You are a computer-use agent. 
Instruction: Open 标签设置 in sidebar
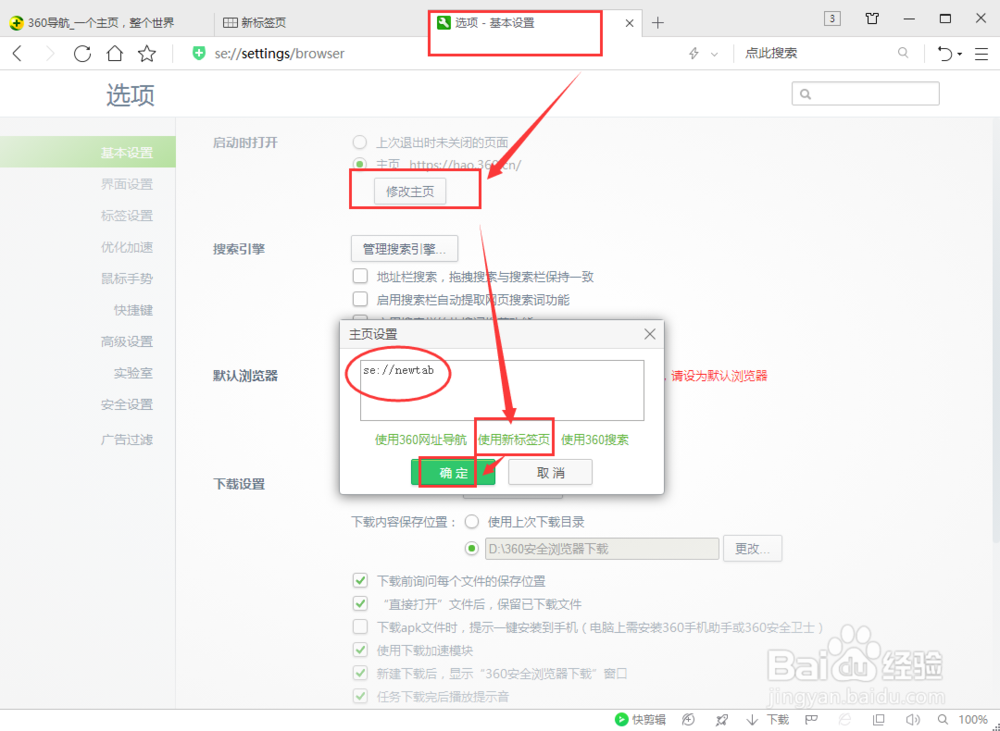click(x=126, y=216)
